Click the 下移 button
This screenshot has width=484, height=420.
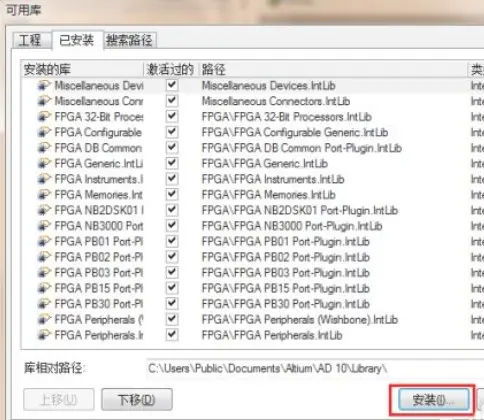tap(137, 399)
